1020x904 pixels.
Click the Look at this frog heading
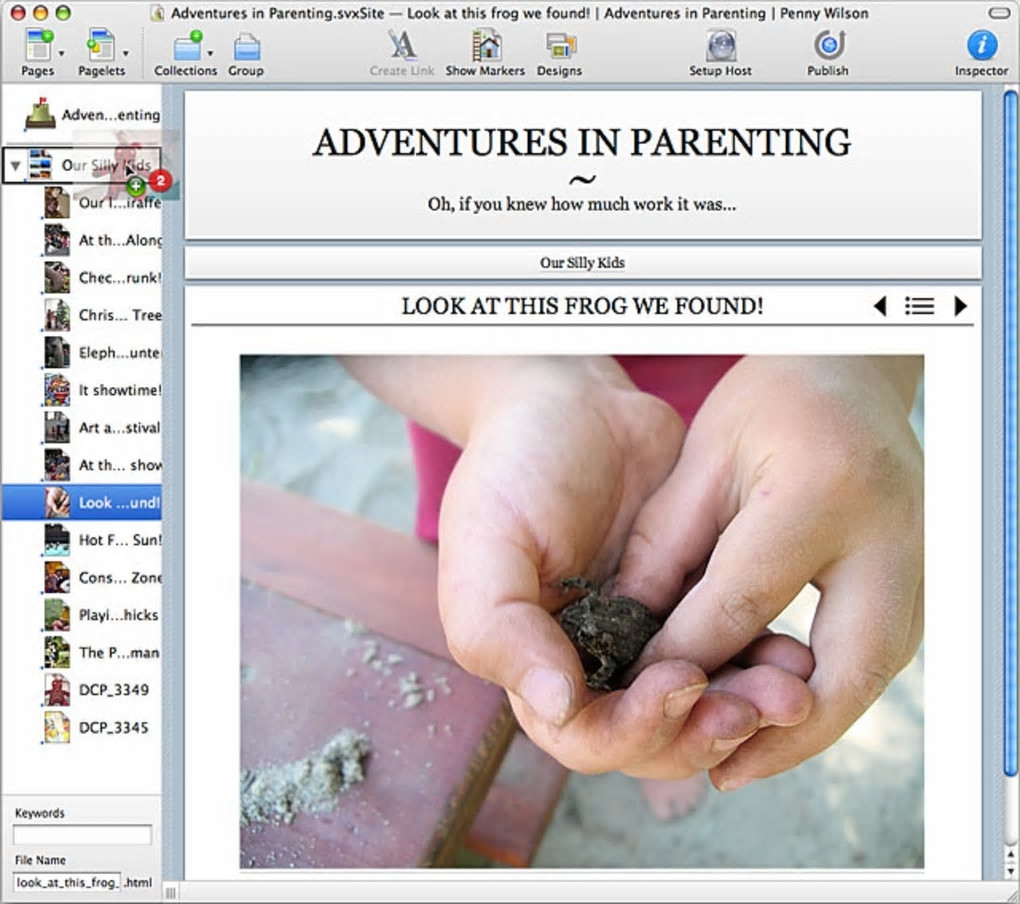pos(582,306)
